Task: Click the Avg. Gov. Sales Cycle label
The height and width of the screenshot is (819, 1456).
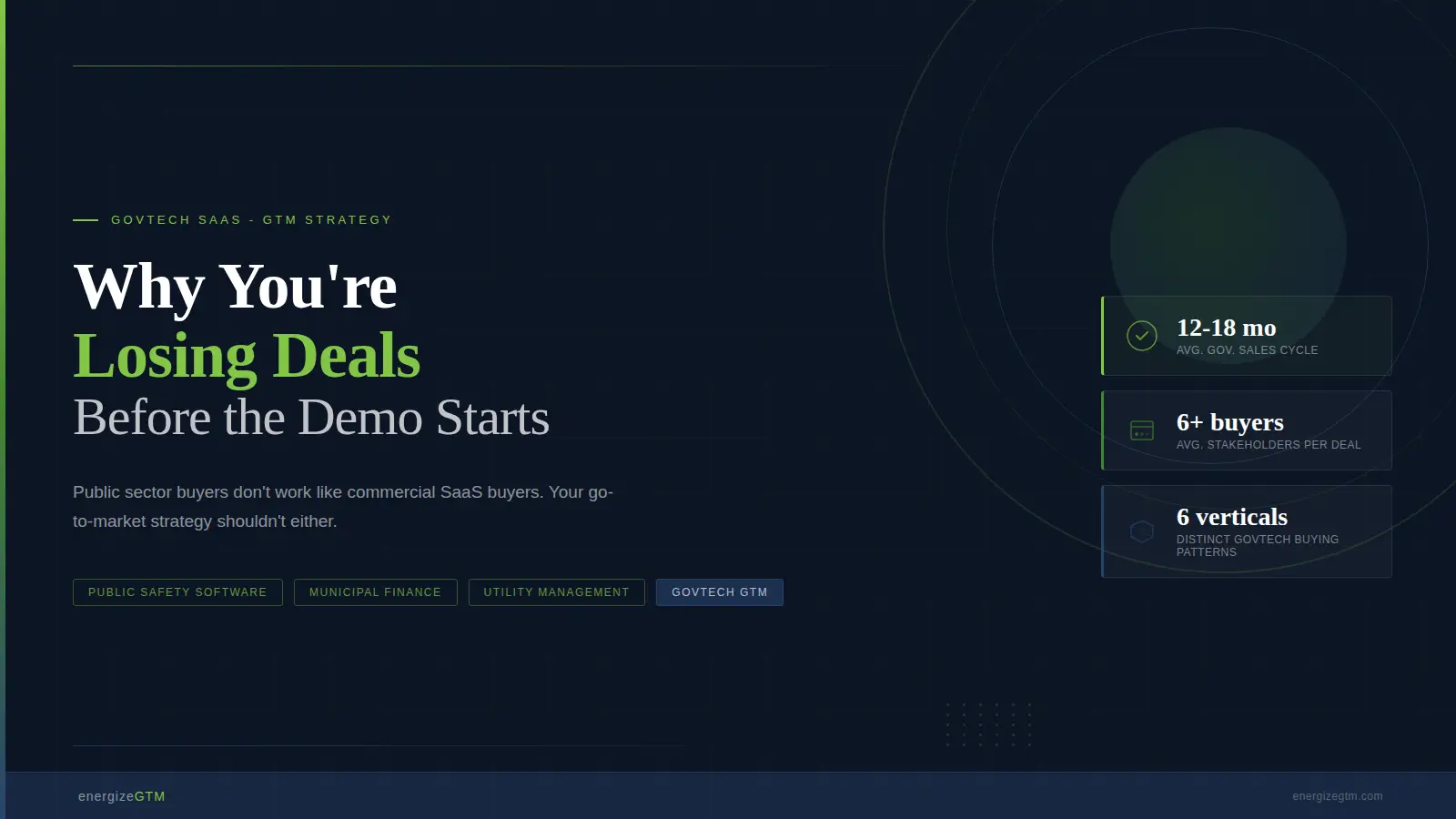Action: coord(1247,350)
